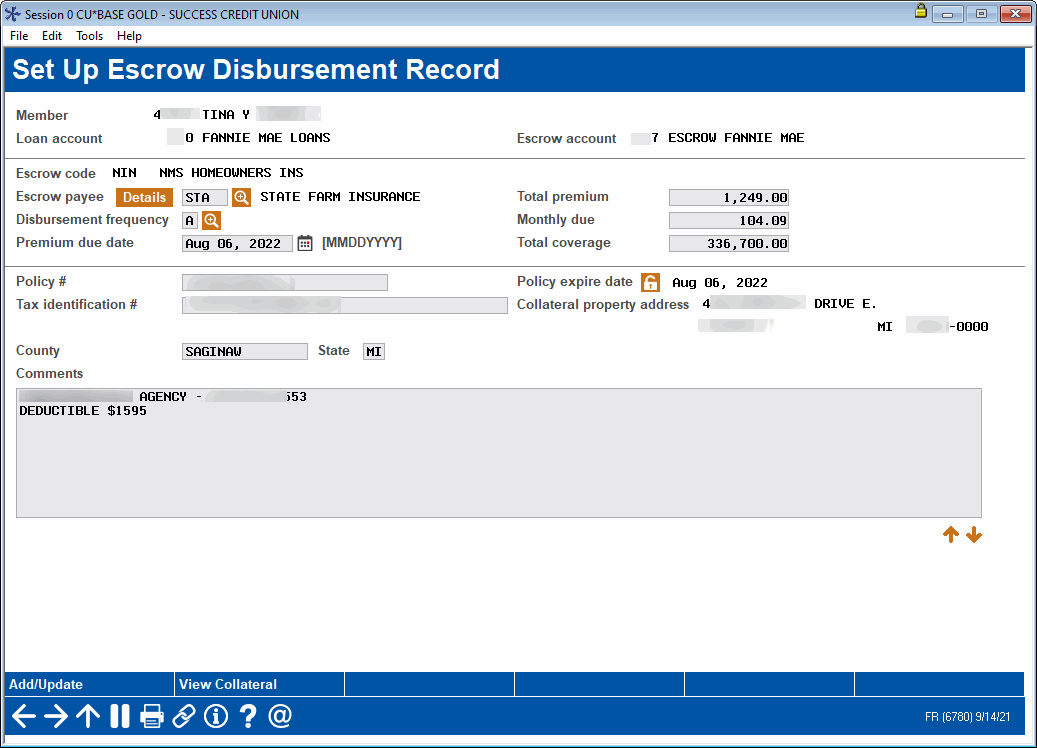Click the circled information icon
The width and height of the screenshot is (1037, 748).
(x=216, y=716)
